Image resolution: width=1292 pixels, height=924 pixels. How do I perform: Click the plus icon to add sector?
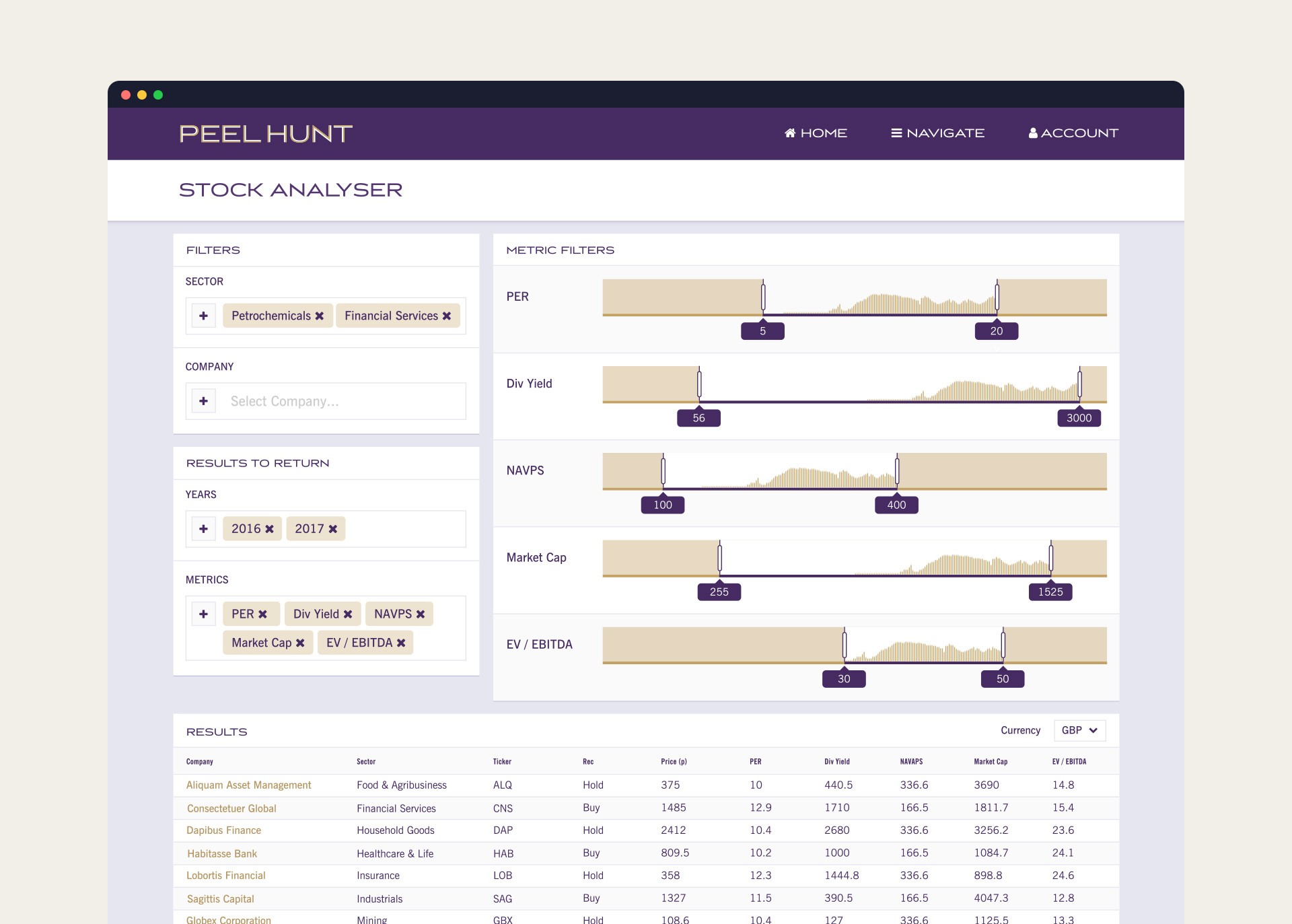(x=203, y=316)
